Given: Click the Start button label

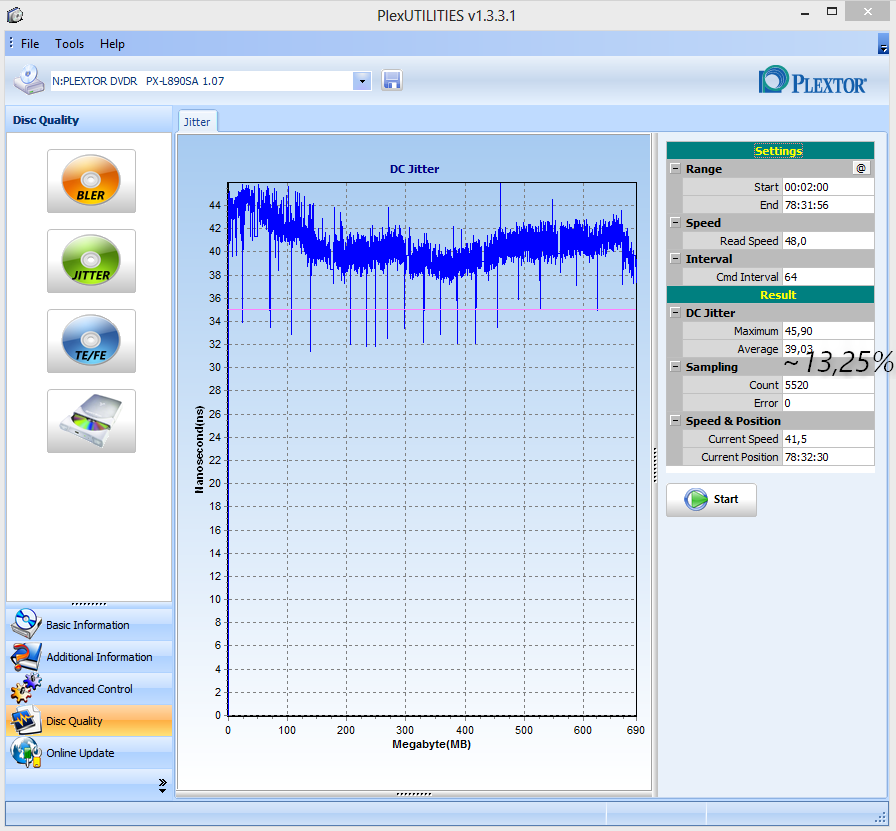Looking at the screenshot, I should point(726,500).
